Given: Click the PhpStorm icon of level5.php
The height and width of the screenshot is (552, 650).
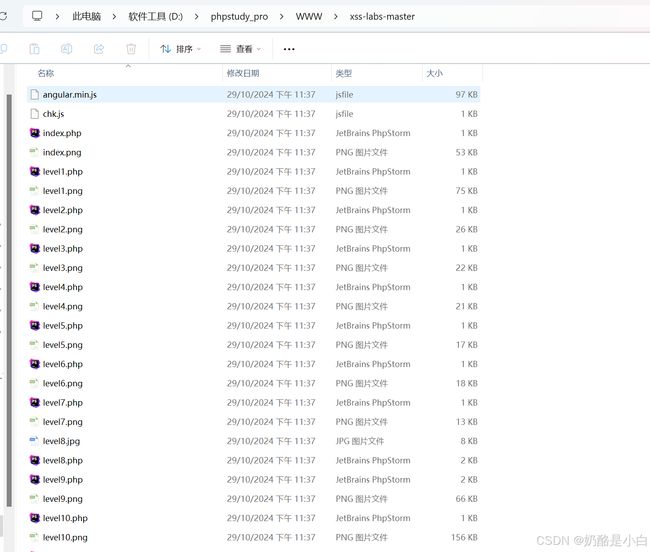Looking at the screenshot, I should pyautogui.click(x=35, y=326).
